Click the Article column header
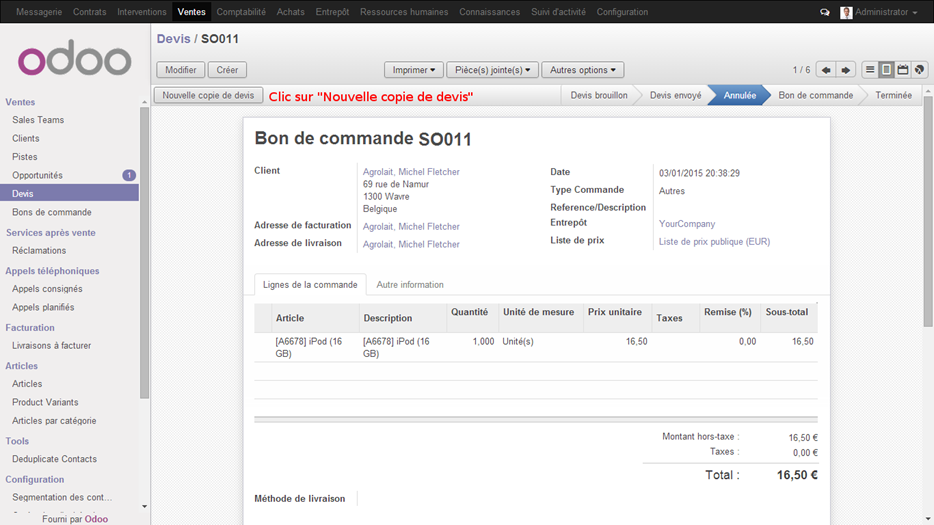Viewport: 934px width, 525px height. 315,318
